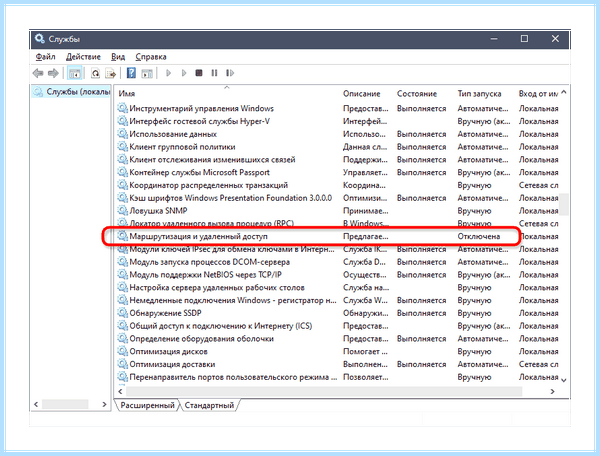Sort by the Имя column header

[127, 93]
